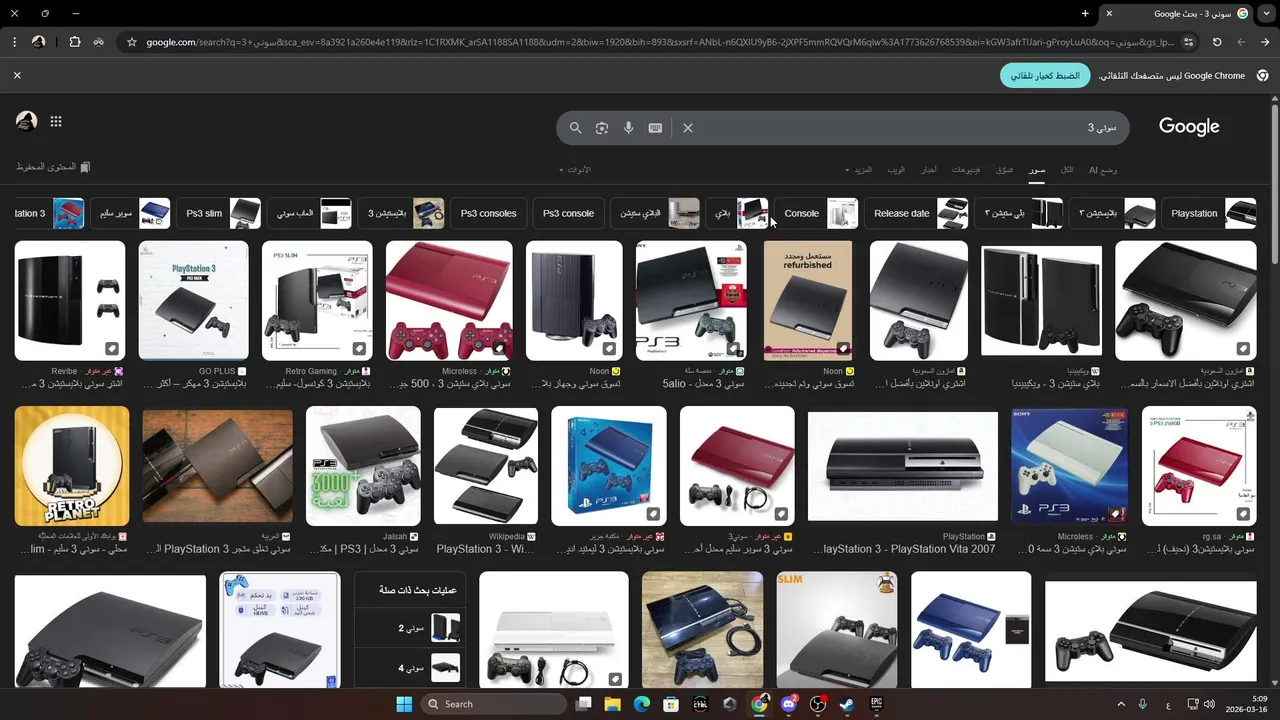
Task: Open OBS Studio from taskbar
Action: pyautogui.click(x=818, y=704)
